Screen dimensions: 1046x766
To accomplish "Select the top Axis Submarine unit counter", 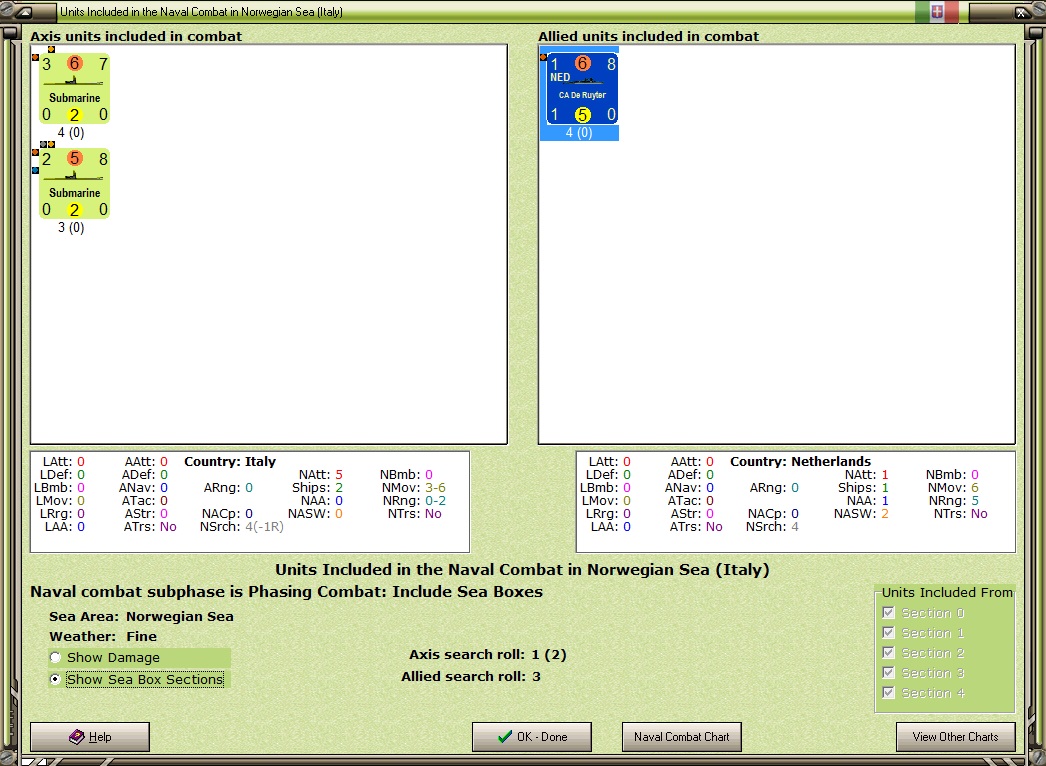I will 74,89.
